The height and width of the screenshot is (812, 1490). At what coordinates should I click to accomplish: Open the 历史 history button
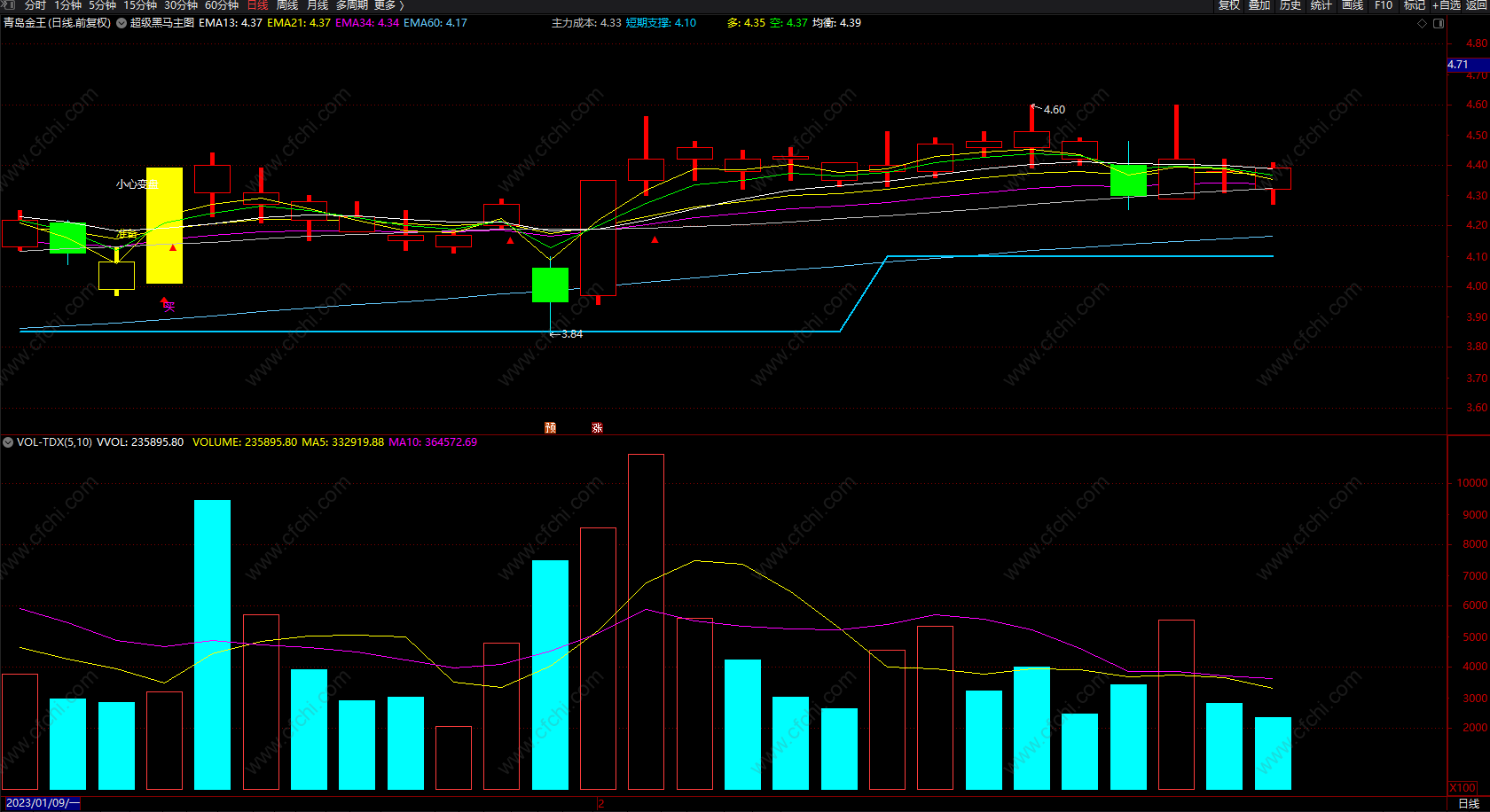click(1290, 5)
